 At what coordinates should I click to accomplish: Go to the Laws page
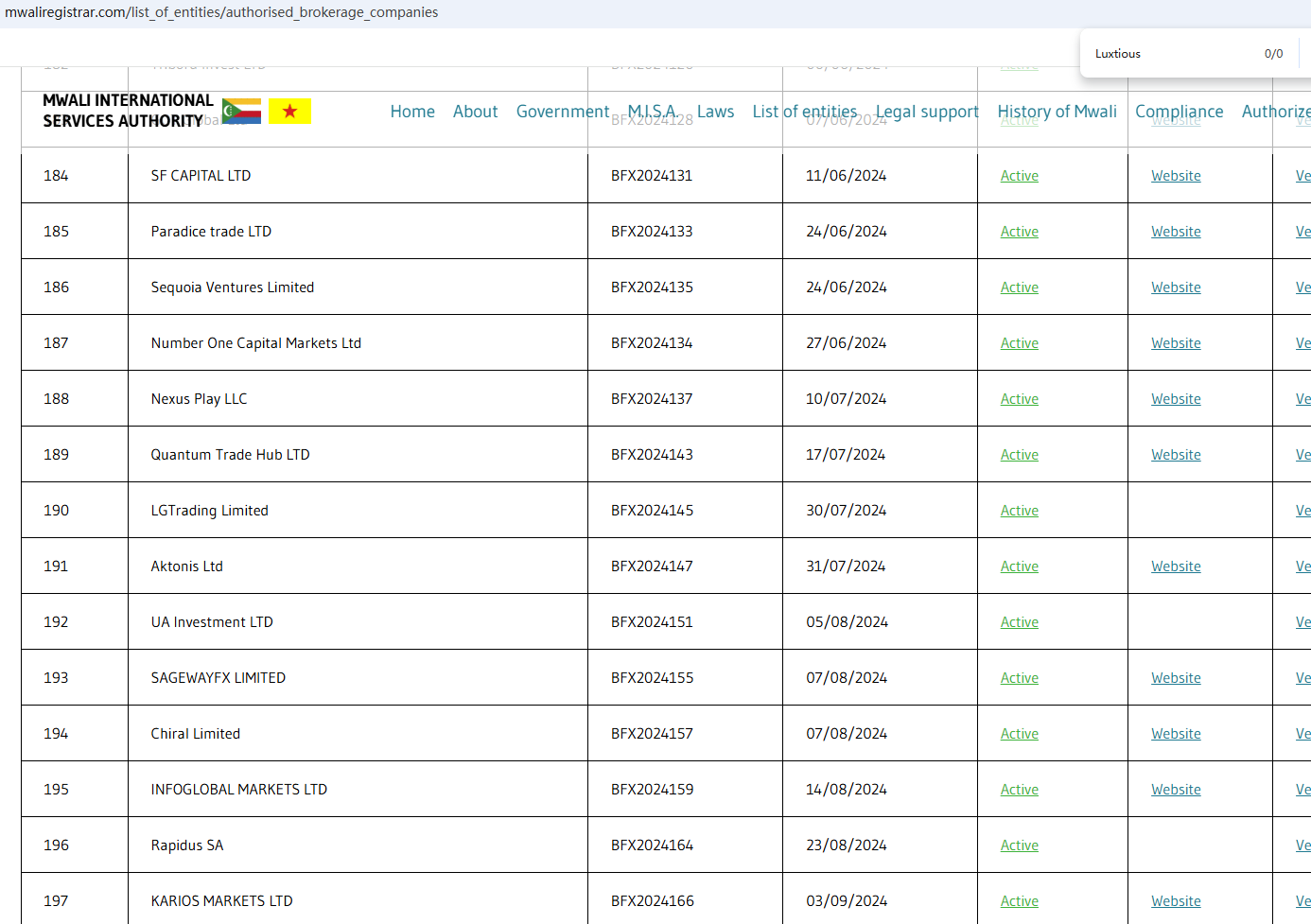pyautogui.click(x=715, y=112)
